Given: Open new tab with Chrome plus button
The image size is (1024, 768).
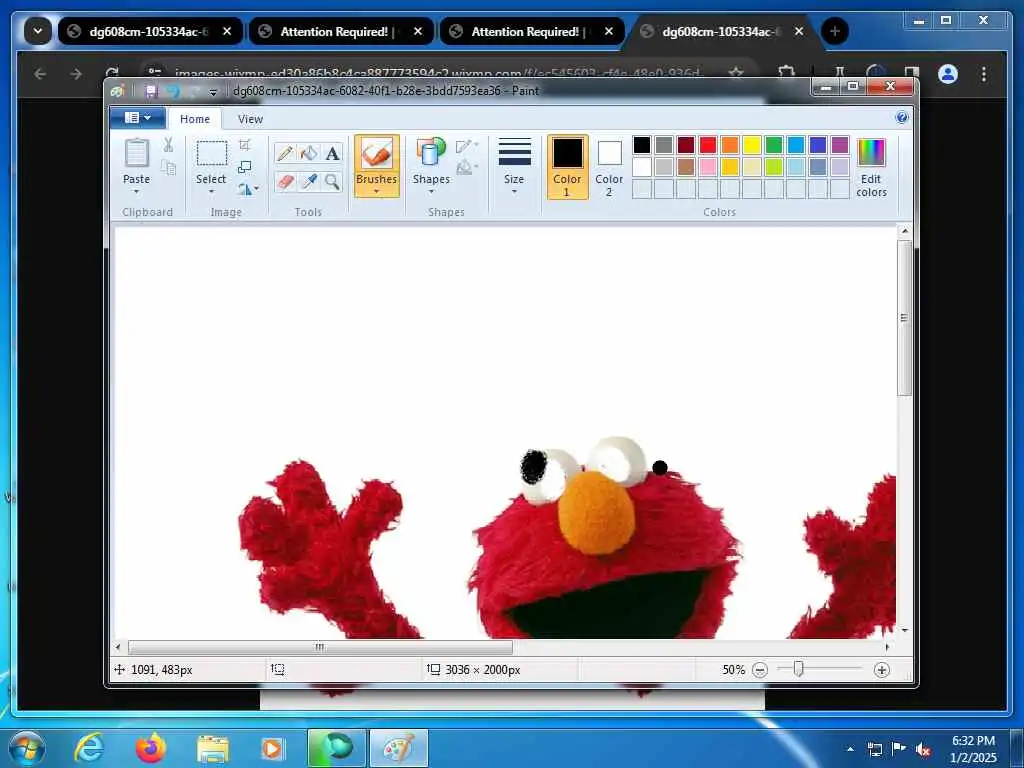Looking at the screenshot, I should [x=835, y=31].
